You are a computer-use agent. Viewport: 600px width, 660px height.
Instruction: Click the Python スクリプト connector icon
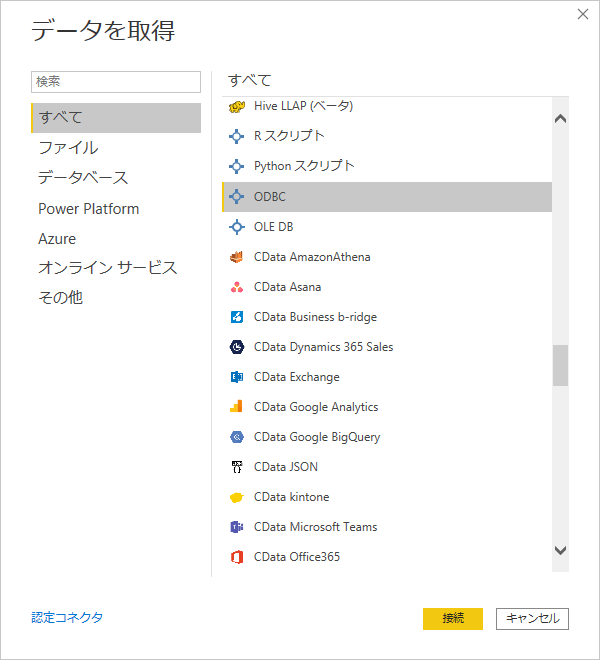[x=237, y=167]
